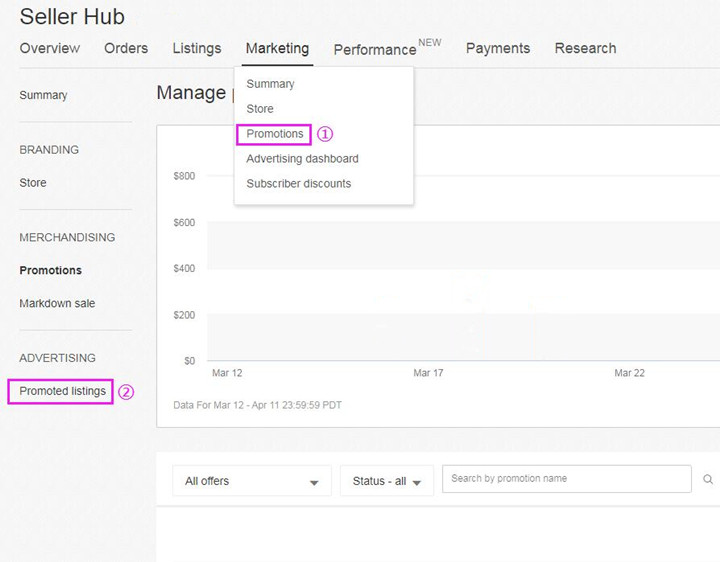720x562 pixels.
Task: Open the Marketing tab
Action: [277, 48]
